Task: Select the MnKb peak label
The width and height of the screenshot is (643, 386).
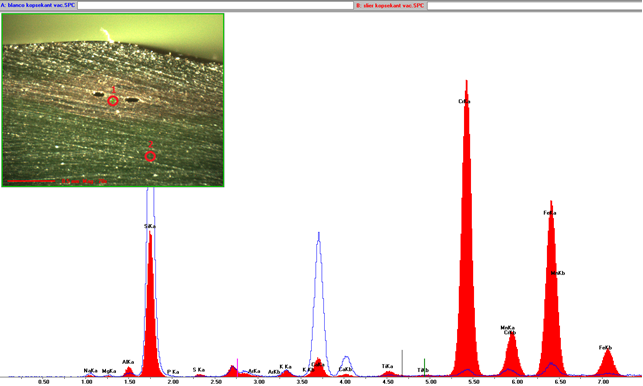Action: point(558,273)
